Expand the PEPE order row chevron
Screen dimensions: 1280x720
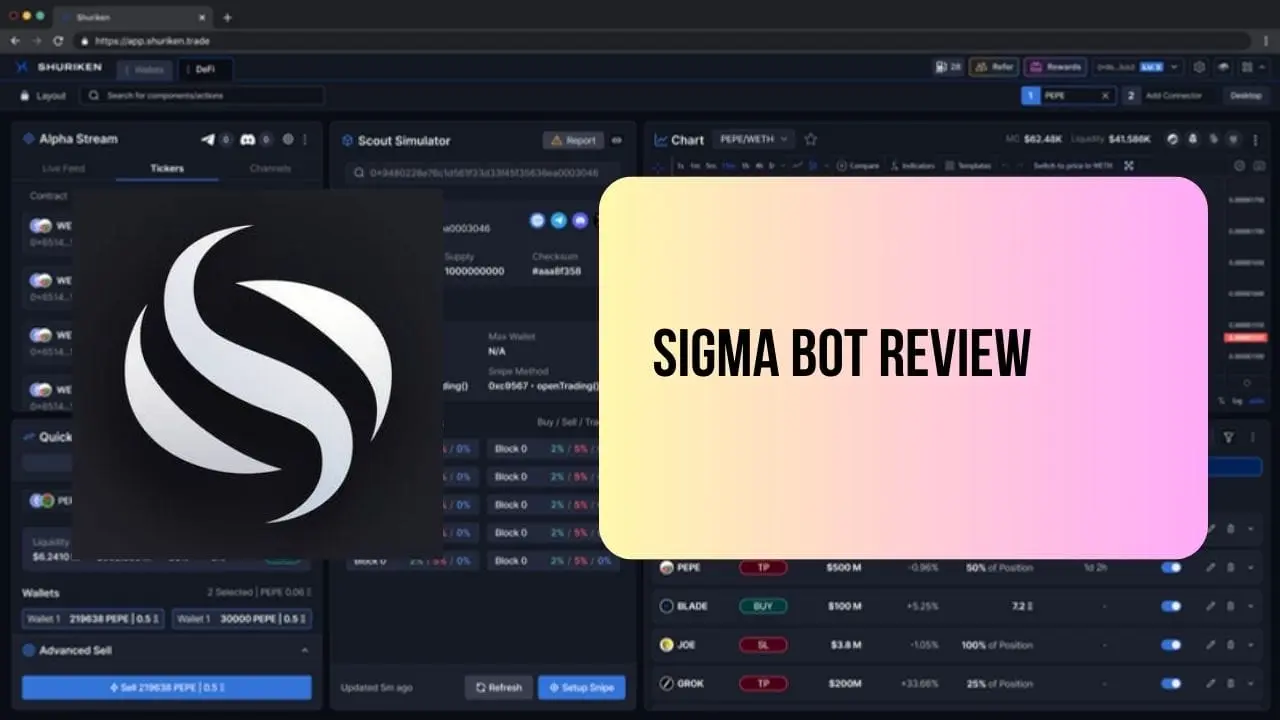pyautogui.click(x=1250, y=567)
